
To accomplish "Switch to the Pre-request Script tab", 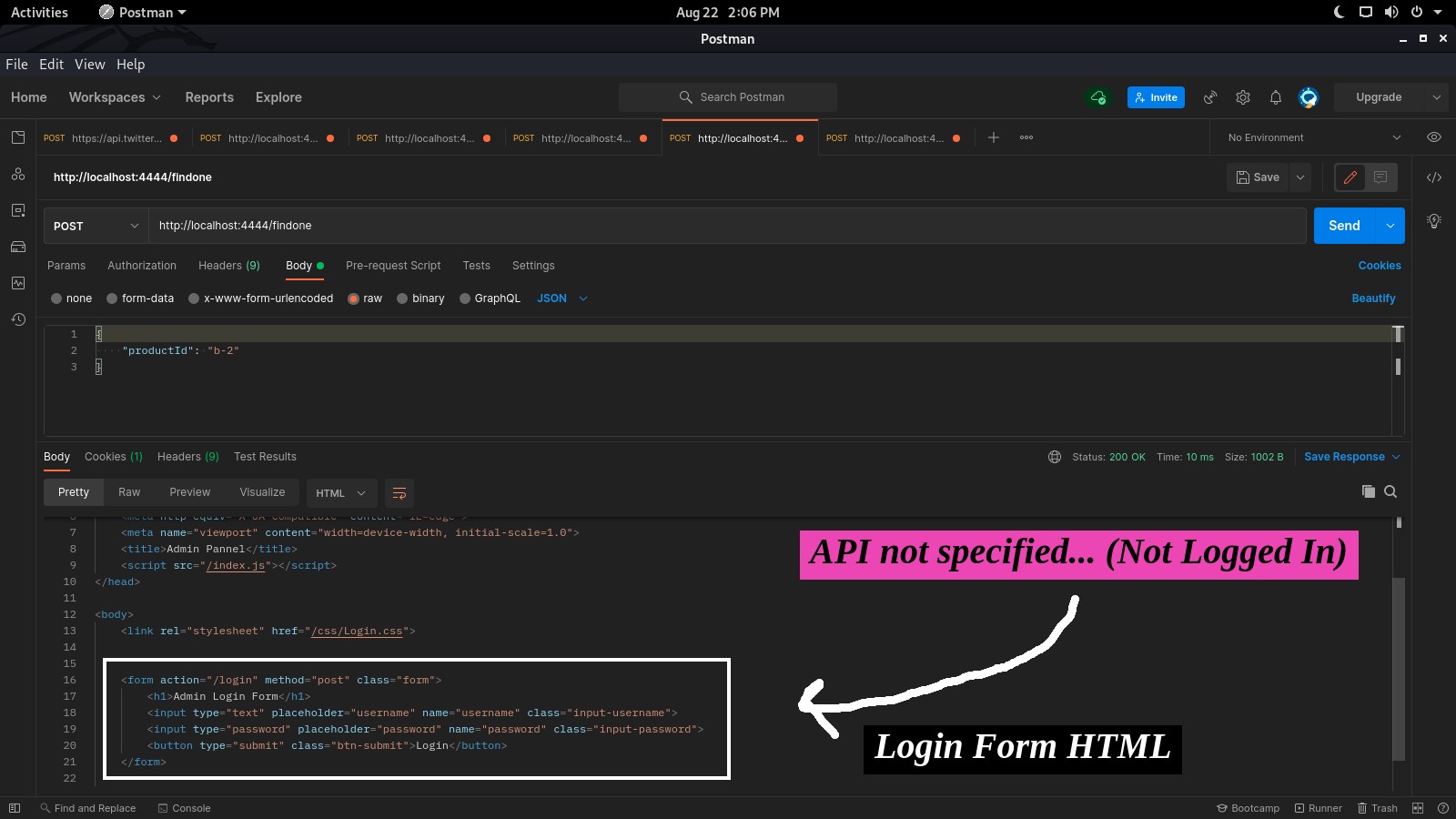I will [393, 266].
